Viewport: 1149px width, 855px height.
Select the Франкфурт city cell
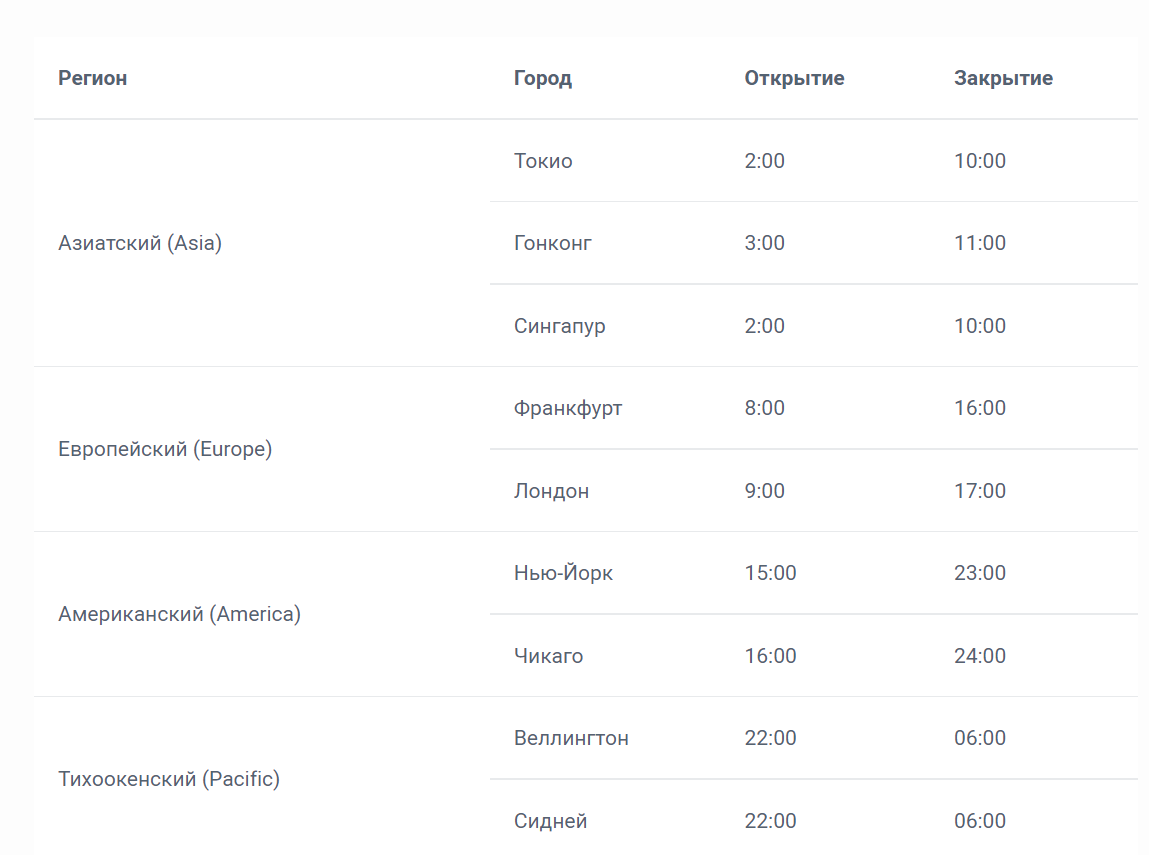568,408
